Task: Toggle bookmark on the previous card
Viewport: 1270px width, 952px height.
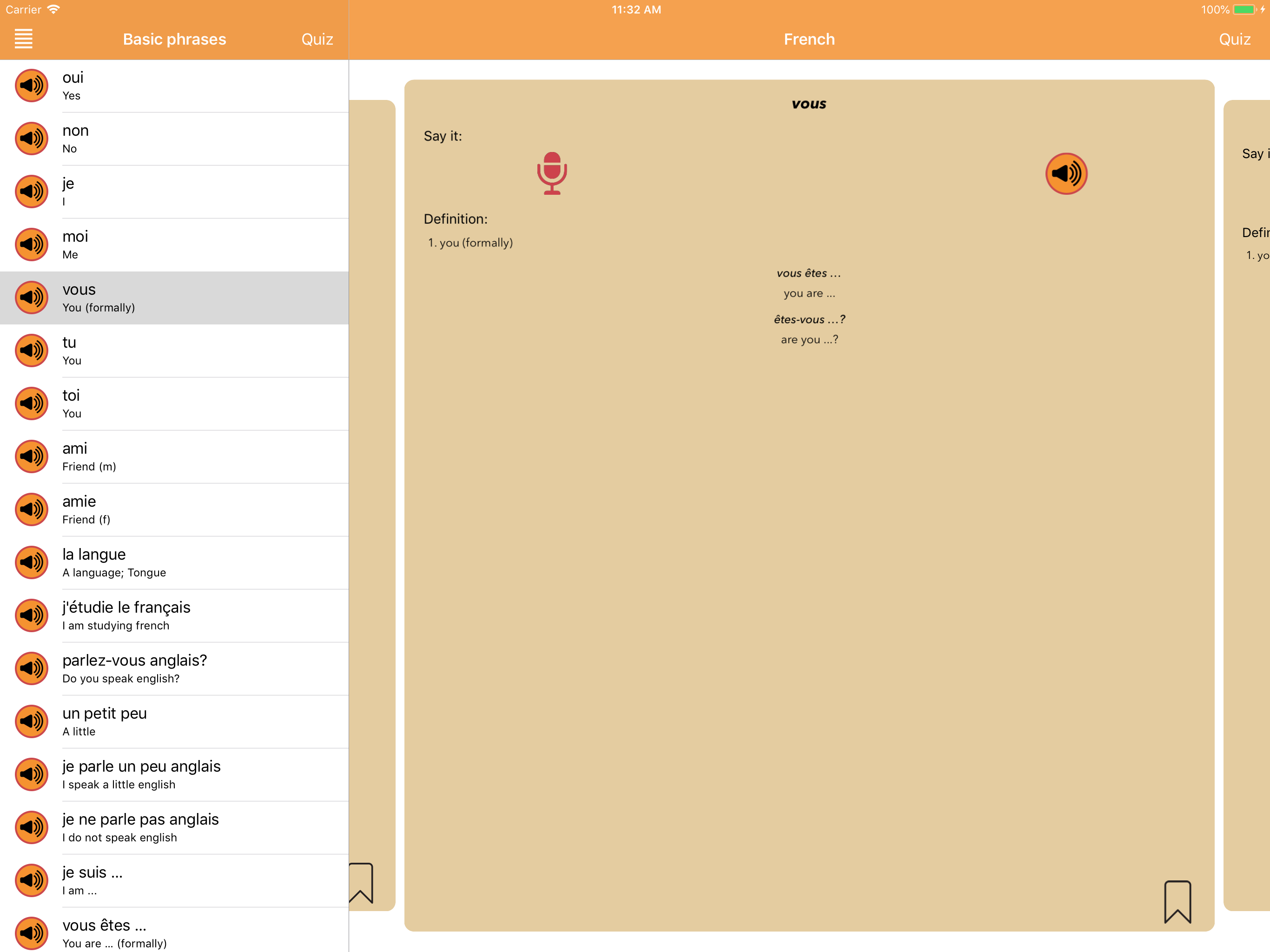Action: [x=361, y=883]
